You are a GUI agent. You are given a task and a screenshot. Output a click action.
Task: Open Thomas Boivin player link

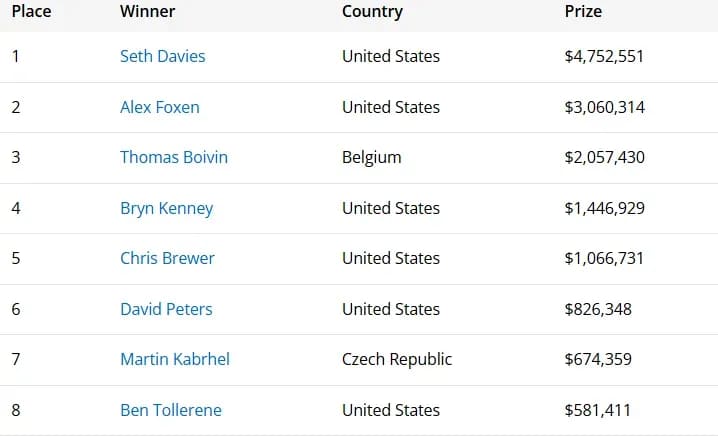pyautogui.click(x=174, y=158)
